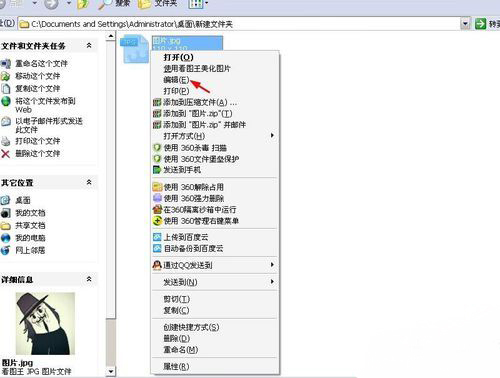Click archive icon beside 添加到压缩文件(A)
500x378 pixels.
(157, 102)
